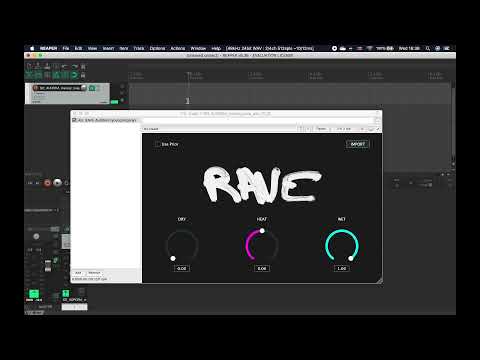Open the Item menu
The image size is (480, 360).
coord(124,48)
